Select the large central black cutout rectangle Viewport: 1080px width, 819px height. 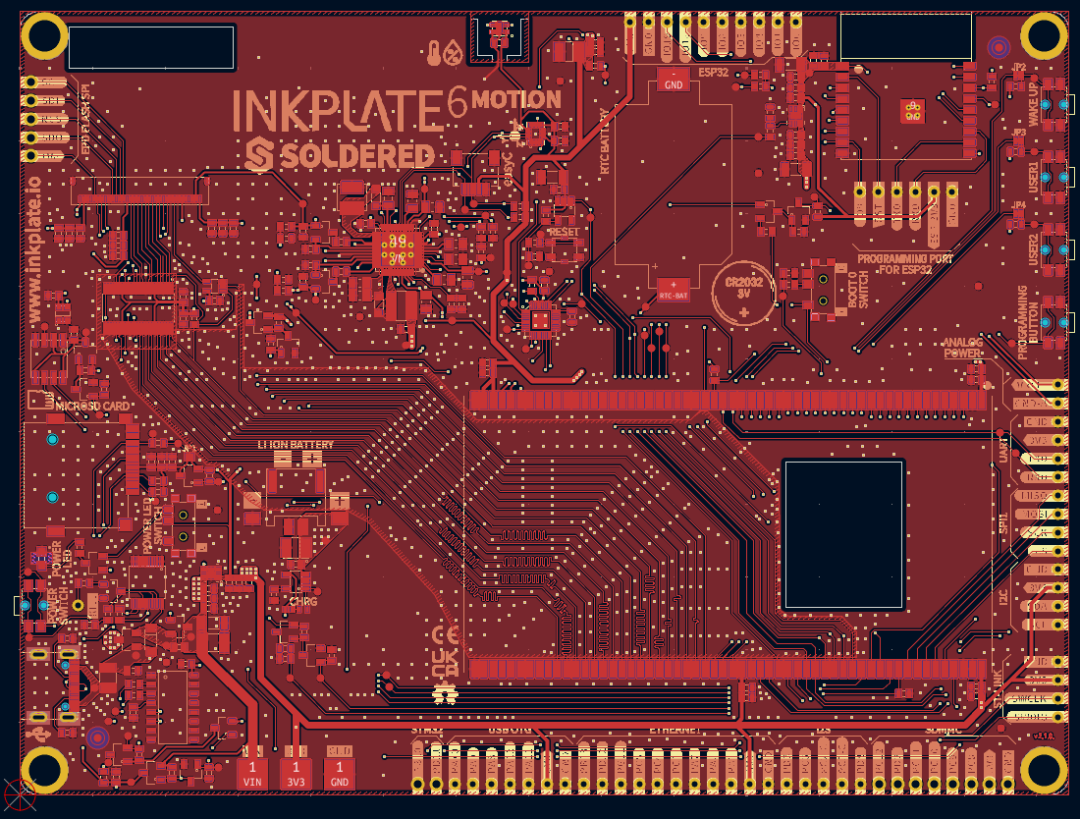tap(844, 535)
